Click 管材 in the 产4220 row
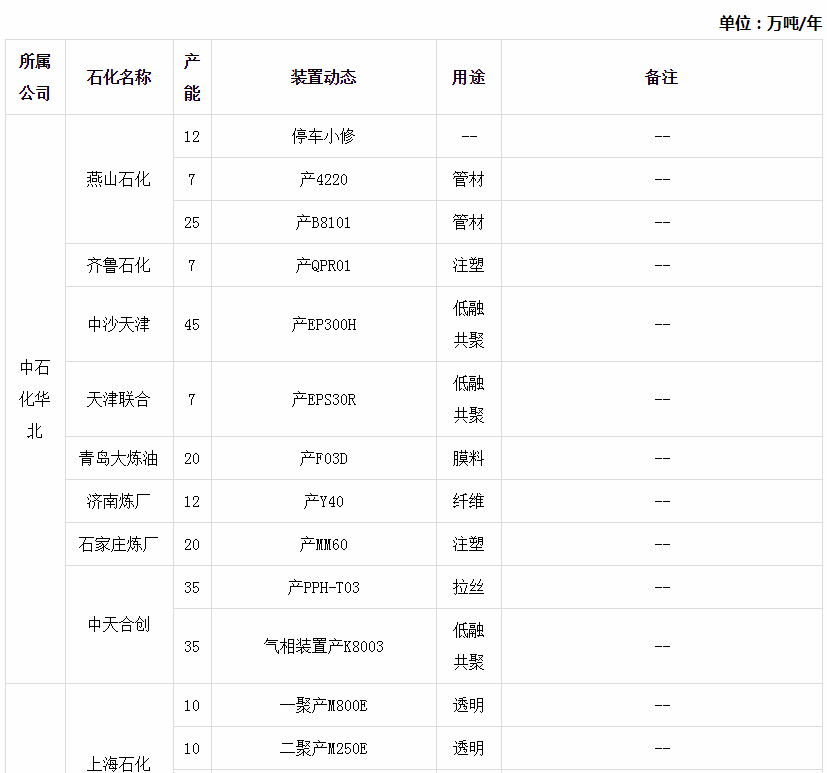This screenshot has height=773, width=827. [468, 179]
